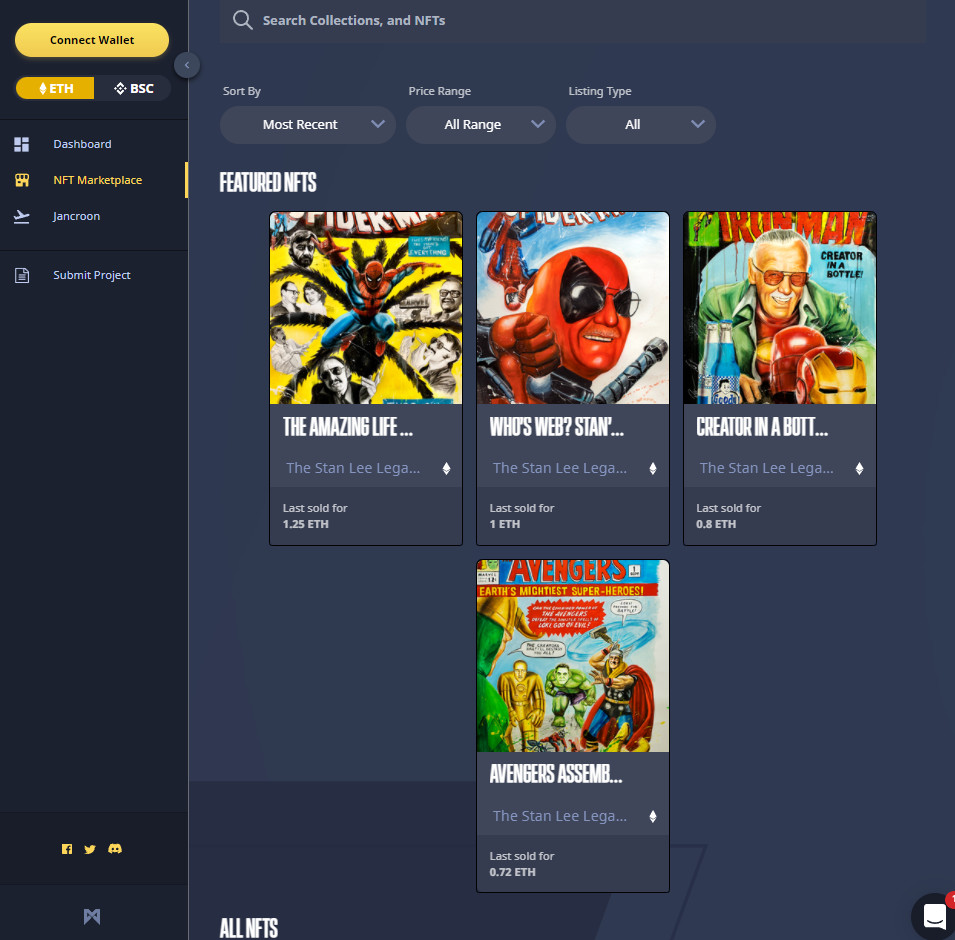Screen dimensions: 955x940
Task: Open the Sort By Most Recent dropdown
Action: [x=308, y=125]
